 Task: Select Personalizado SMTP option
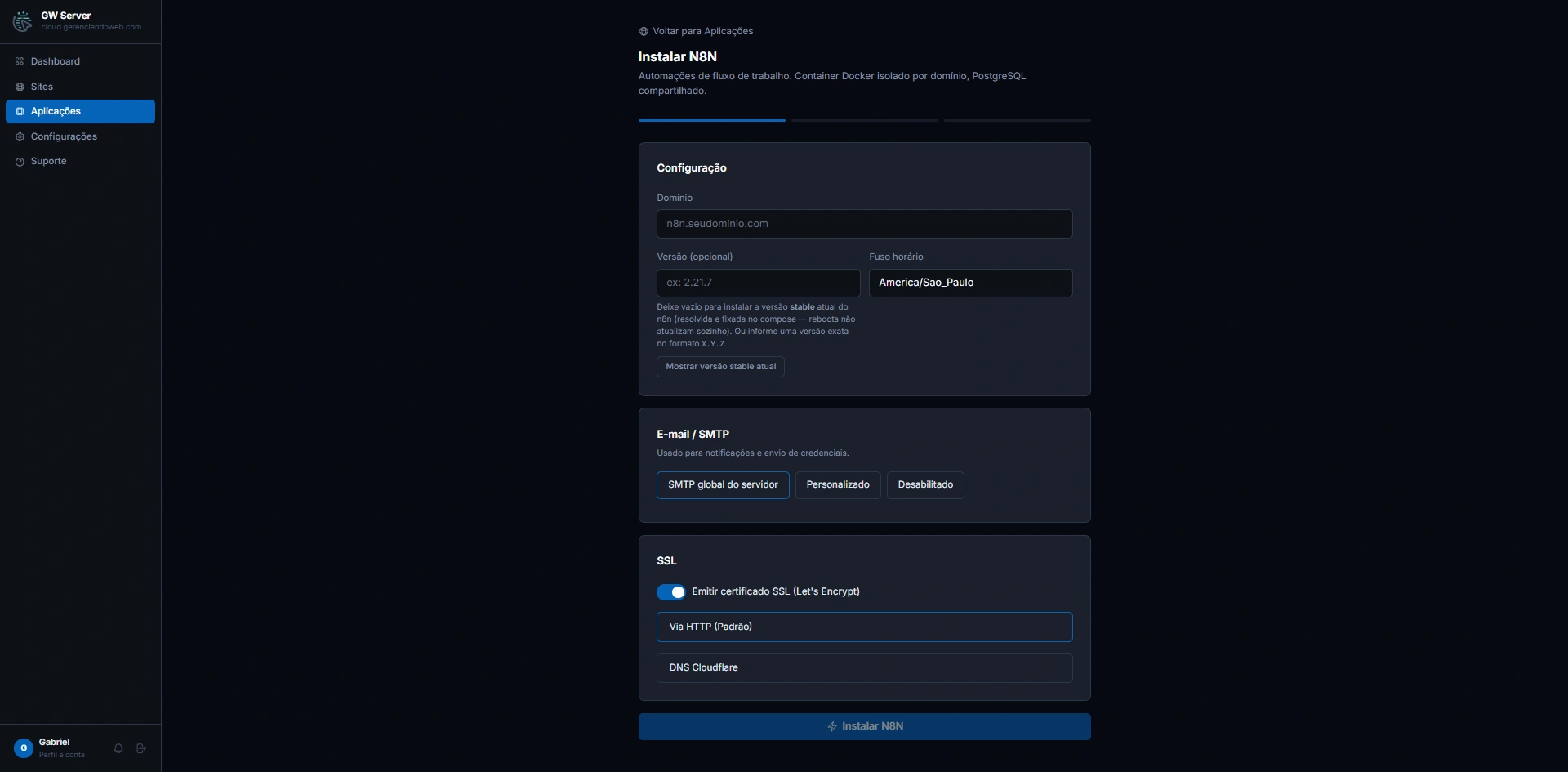coord(838,484)
